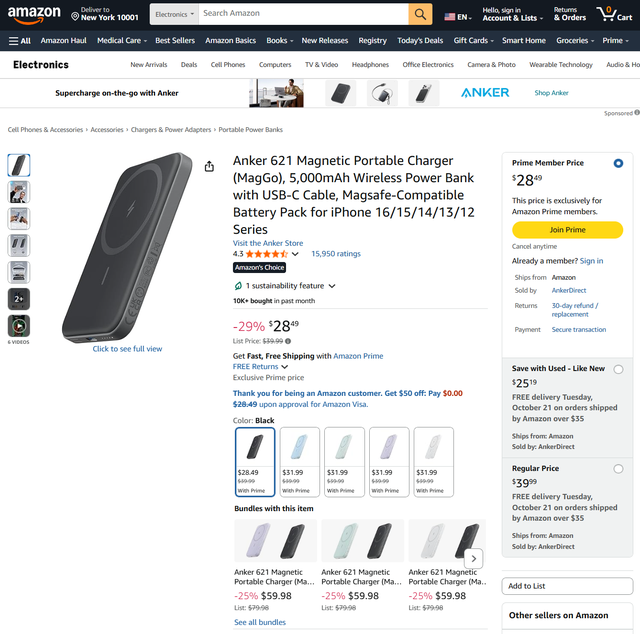The height and width of the screenshot is (634, 640).
Task: Expand the FREE Returns dropdown
Action: (x=285, y=367)
